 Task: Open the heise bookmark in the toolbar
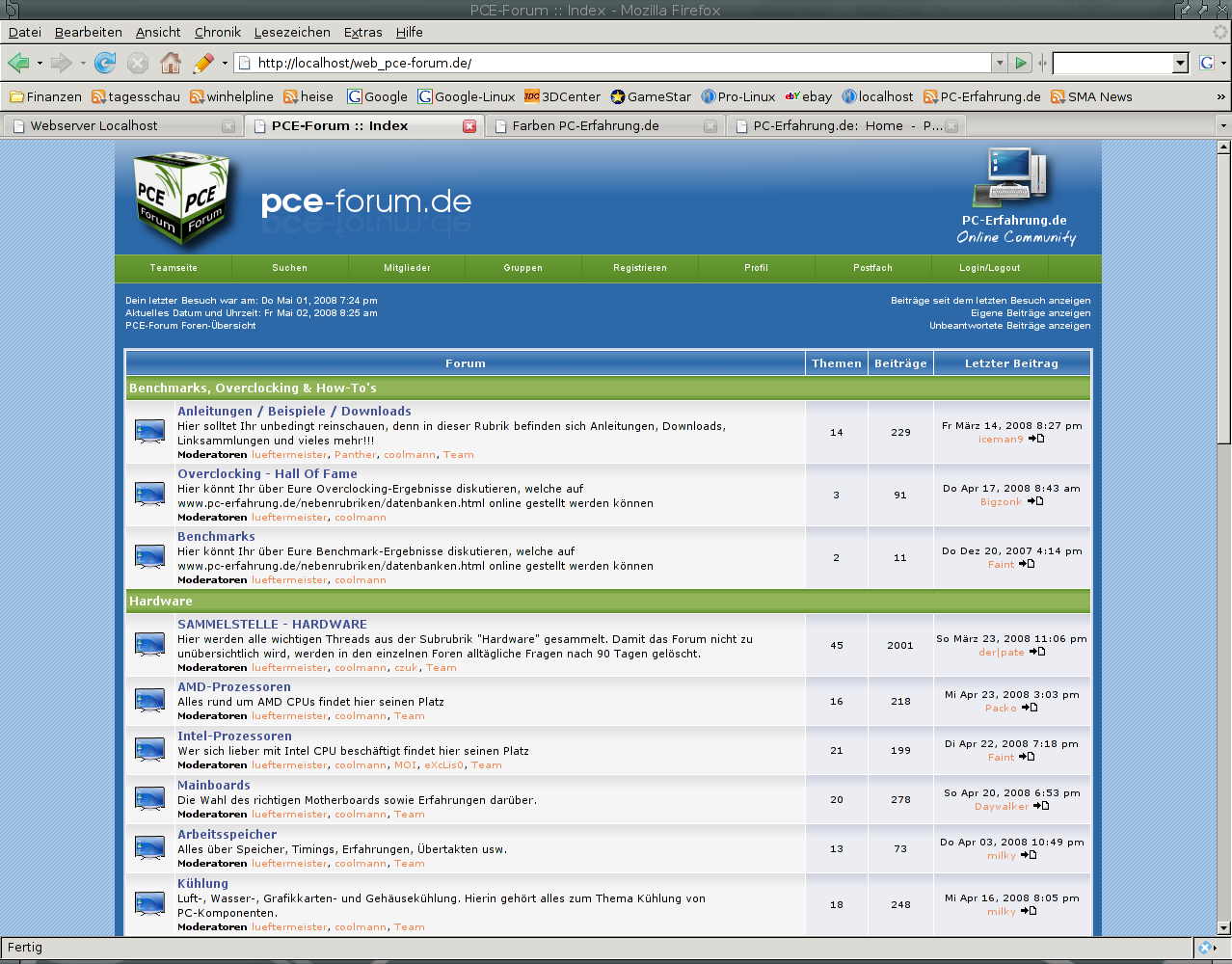coord(308,96)
